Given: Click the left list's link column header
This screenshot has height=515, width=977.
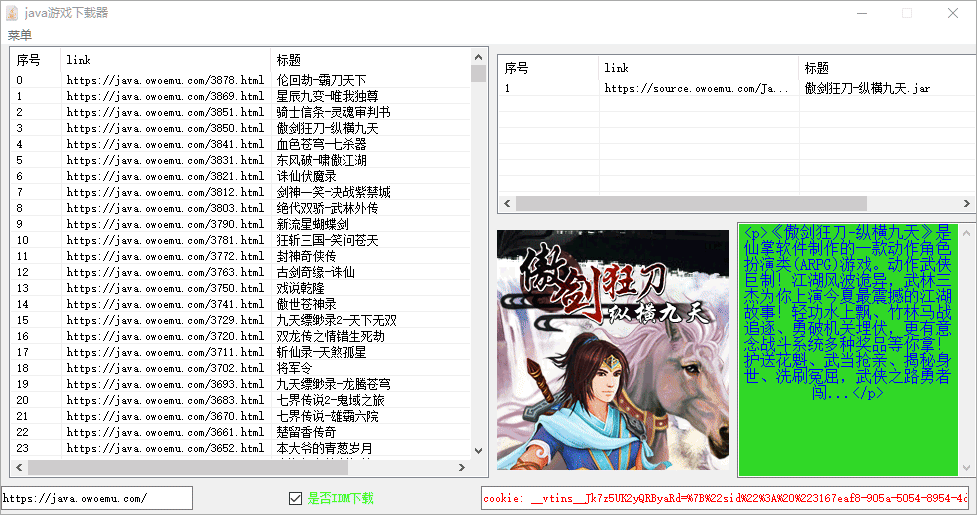Looking at the screenshot, I should click(x=166, y=60).
